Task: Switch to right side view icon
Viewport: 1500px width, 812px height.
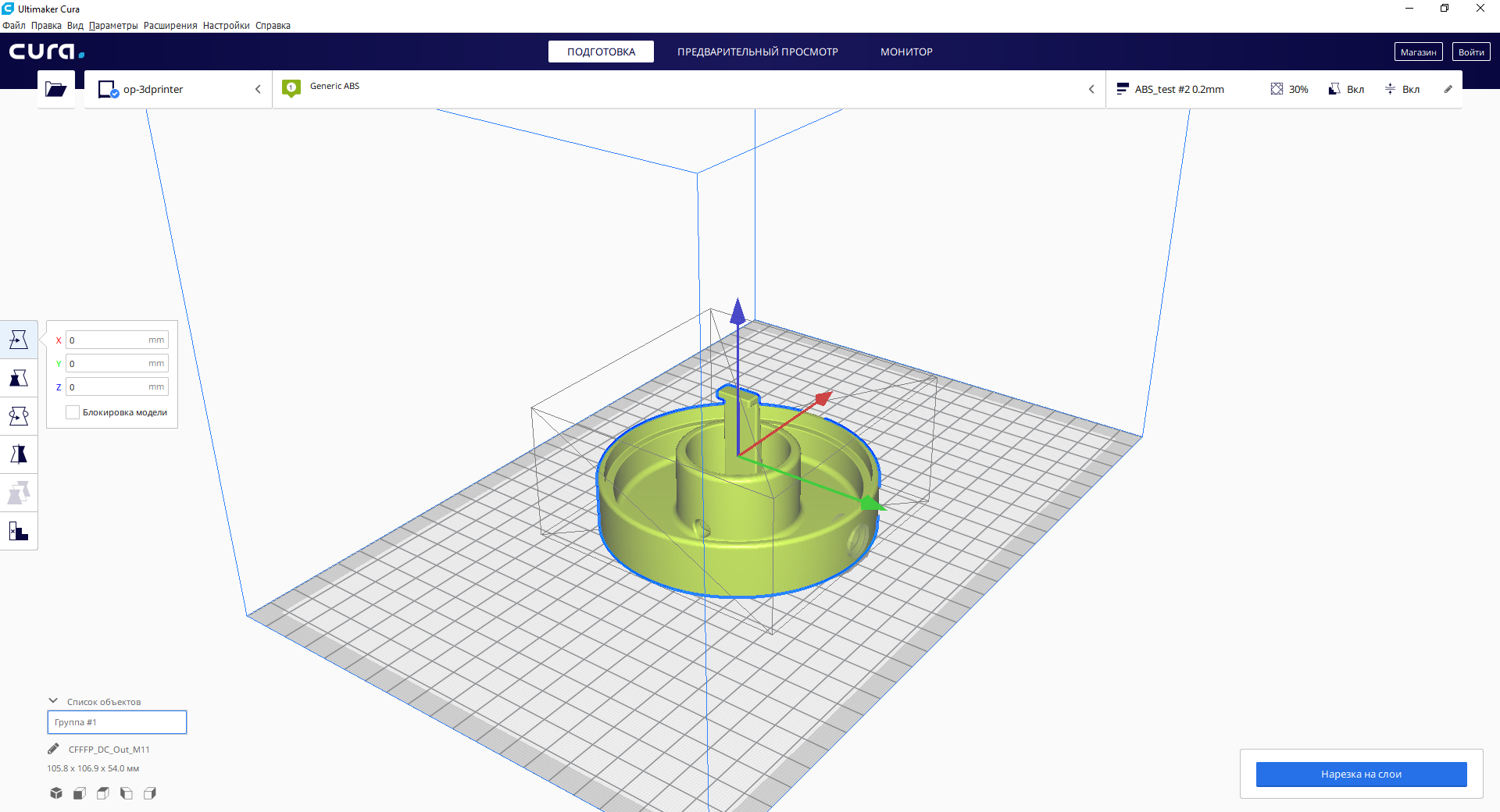Action: point(150,793)
